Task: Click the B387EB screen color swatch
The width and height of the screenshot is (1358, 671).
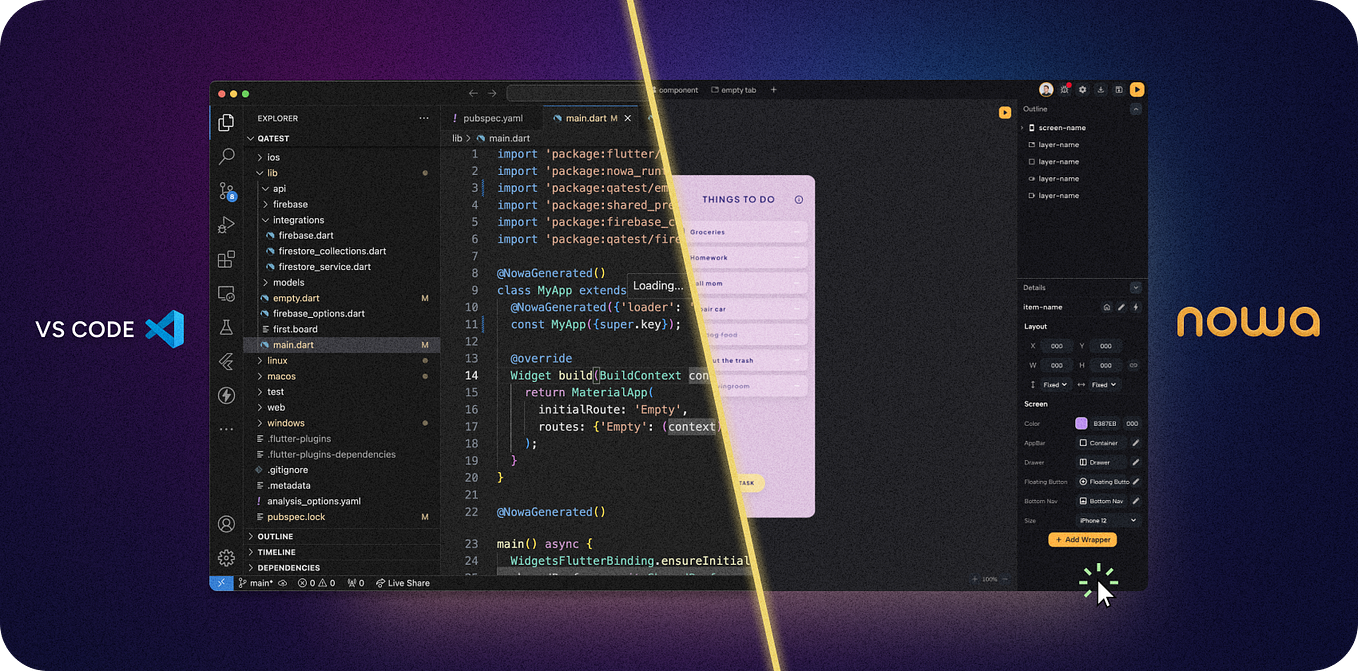Action: pos(1080,423)
